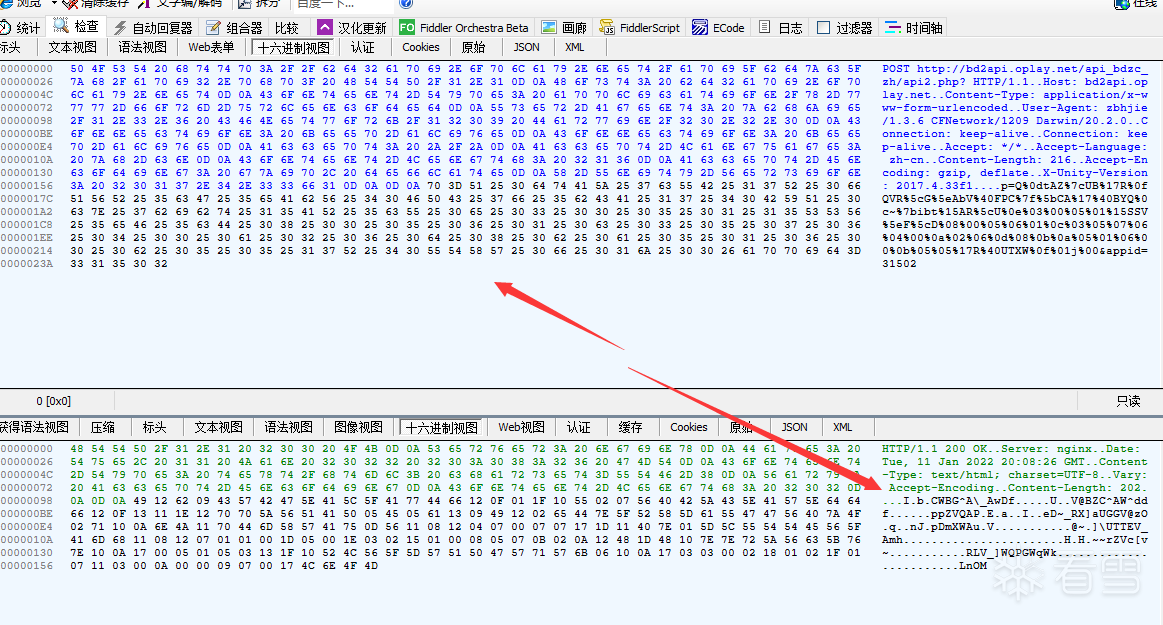Screen dimensions: 1163x625
Task: Switch to the 检查 inspectors tab
Action: pyautogui.click(x=76, y=27)
